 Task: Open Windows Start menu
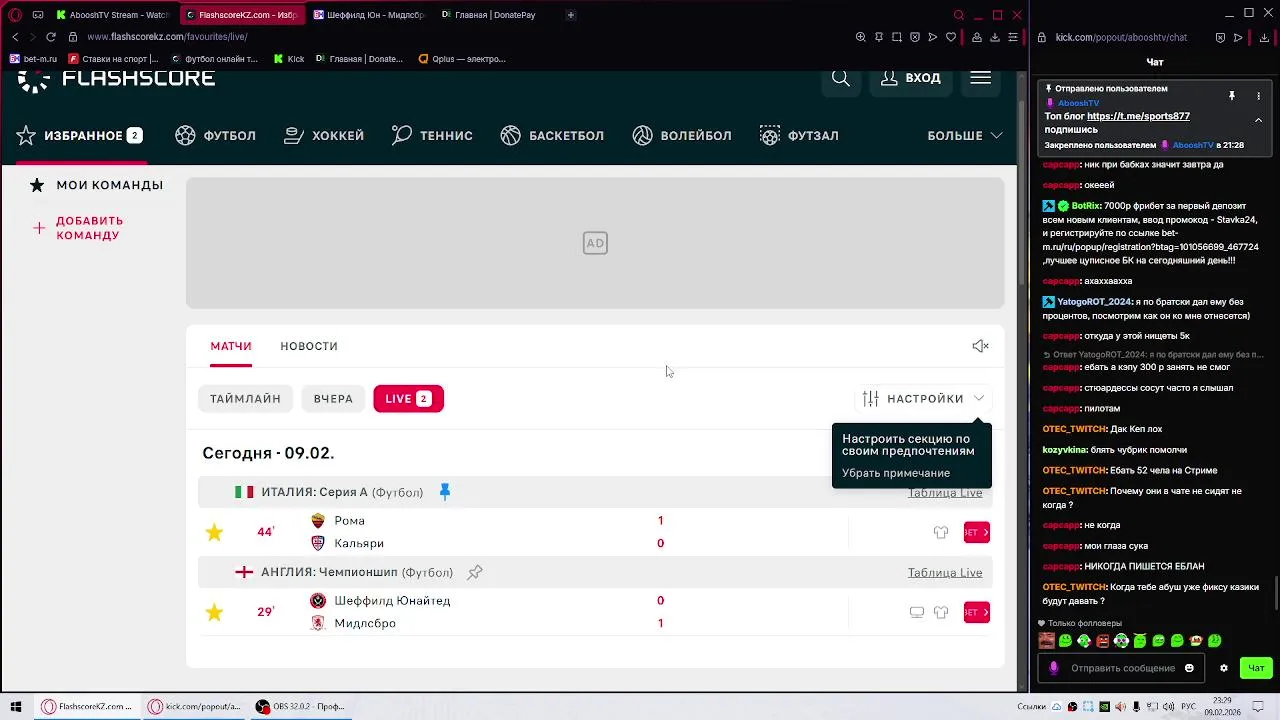[16, 706]
